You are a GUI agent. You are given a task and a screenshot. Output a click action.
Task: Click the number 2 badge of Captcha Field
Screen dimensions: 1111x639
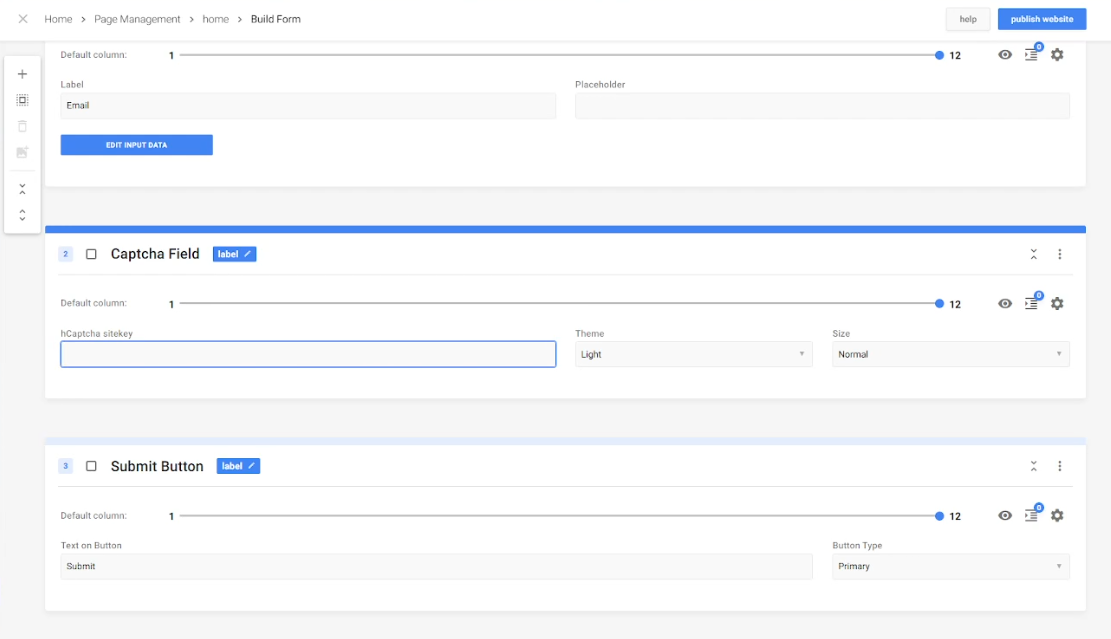[65, 254]
